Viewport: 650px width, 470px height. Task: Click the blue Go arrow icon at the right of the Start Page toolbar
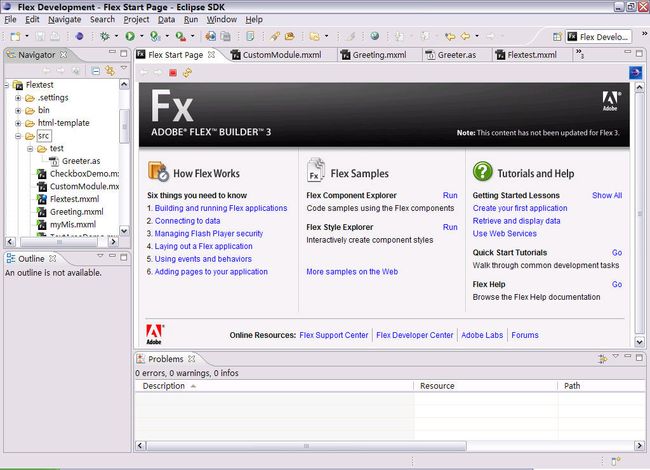tap(635, 73)
